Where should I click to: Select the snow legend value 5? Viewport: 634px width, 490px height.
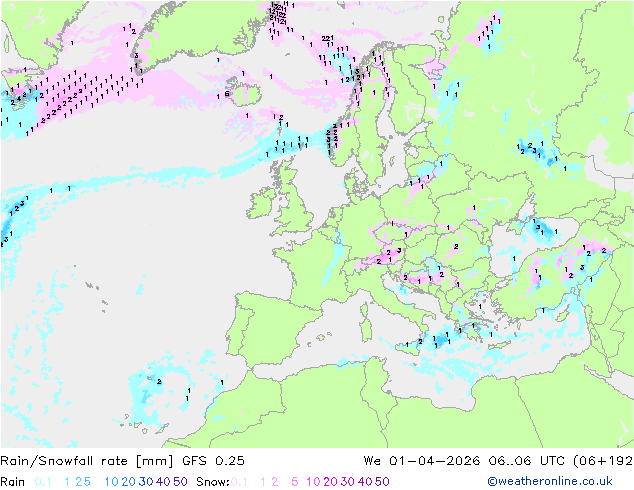295,482
